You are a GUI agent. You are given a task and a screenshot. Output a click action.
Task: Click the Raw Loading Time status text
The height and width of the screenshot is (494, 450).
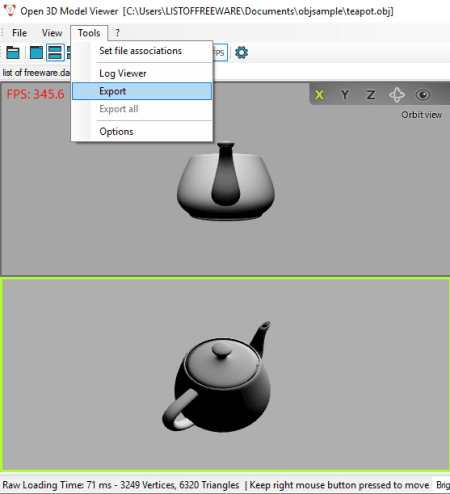(121, 485)
